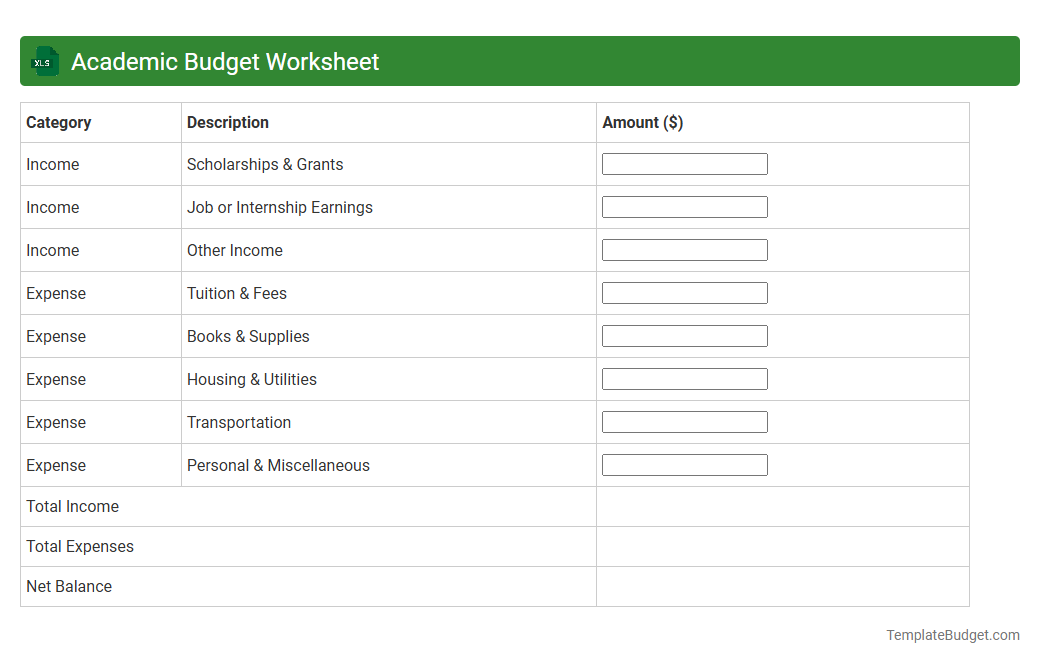The width and height of the screenshot is (1040, 664).
Task: Select the Category column header
Action: pyautogui.click(x=59, y=122)
